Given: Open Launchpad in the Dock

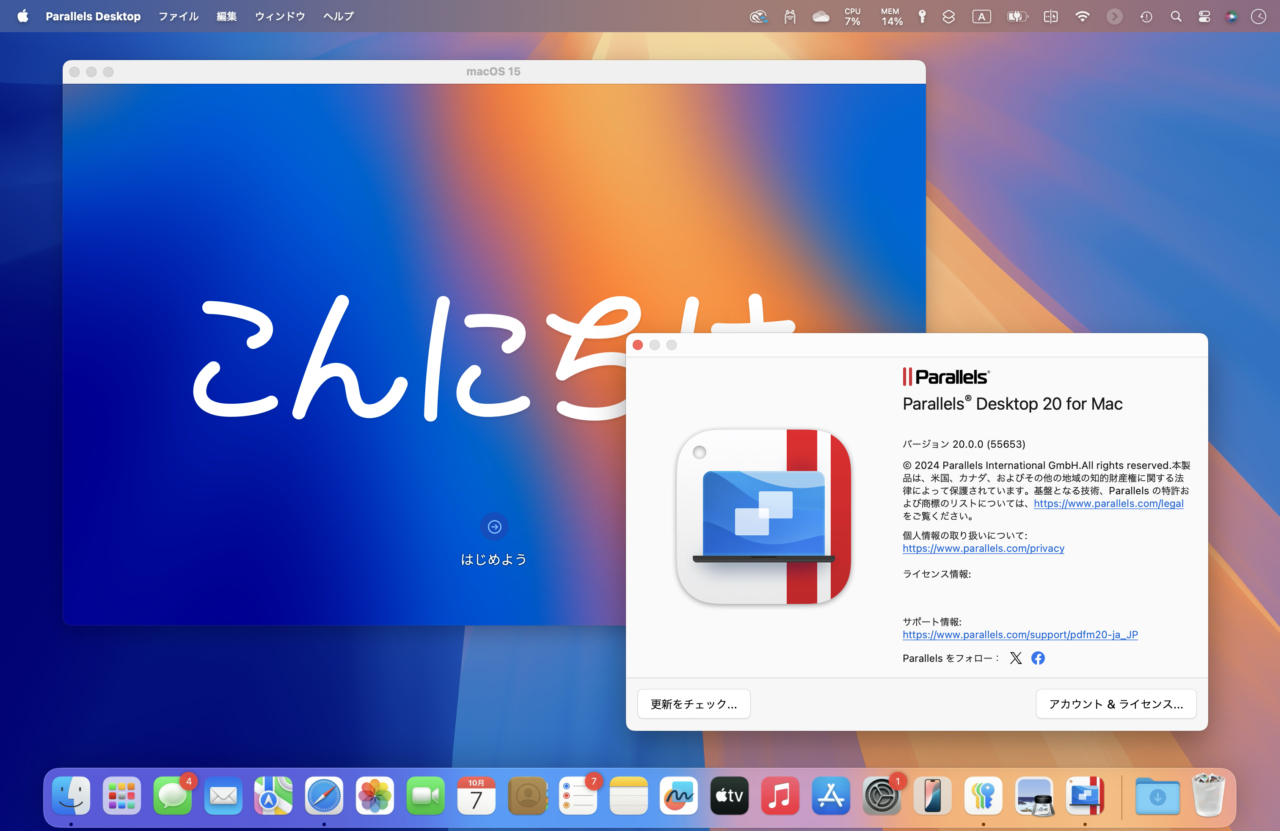Looking at the screenshot, I should pos(122,796).
